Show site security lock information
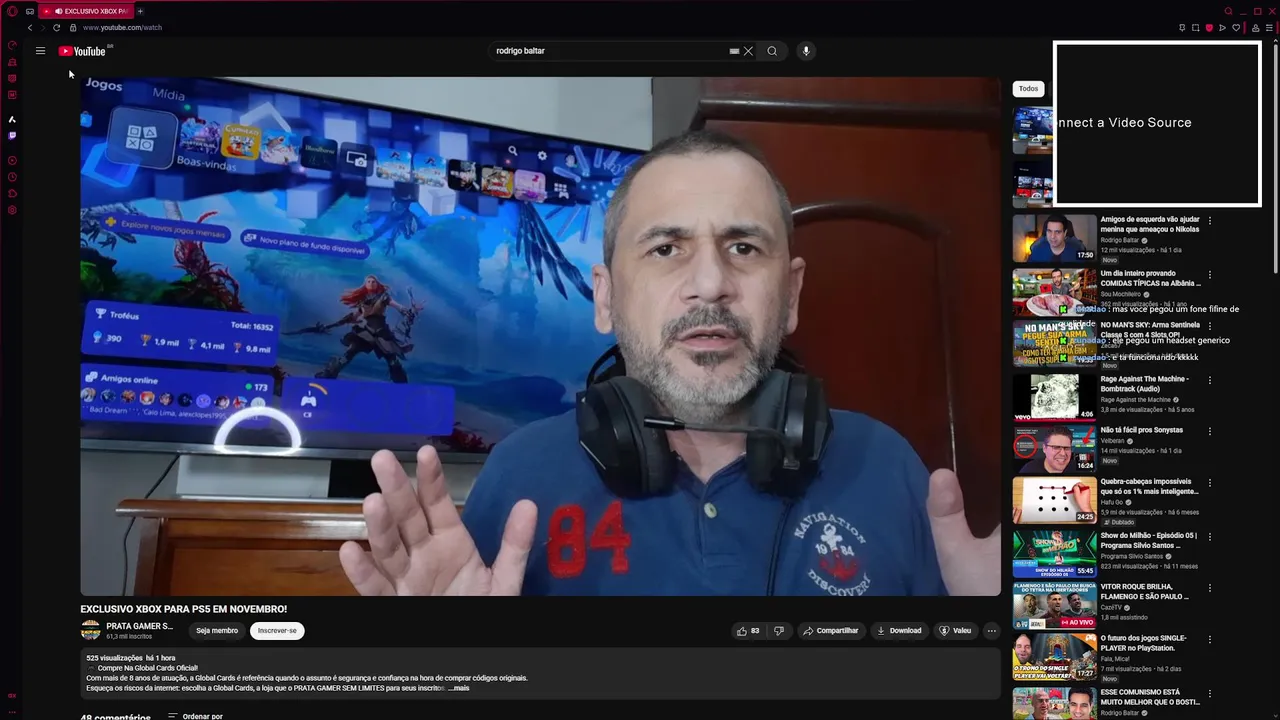Viewport: 1280px width, 720px height. (x=73, y=28)
